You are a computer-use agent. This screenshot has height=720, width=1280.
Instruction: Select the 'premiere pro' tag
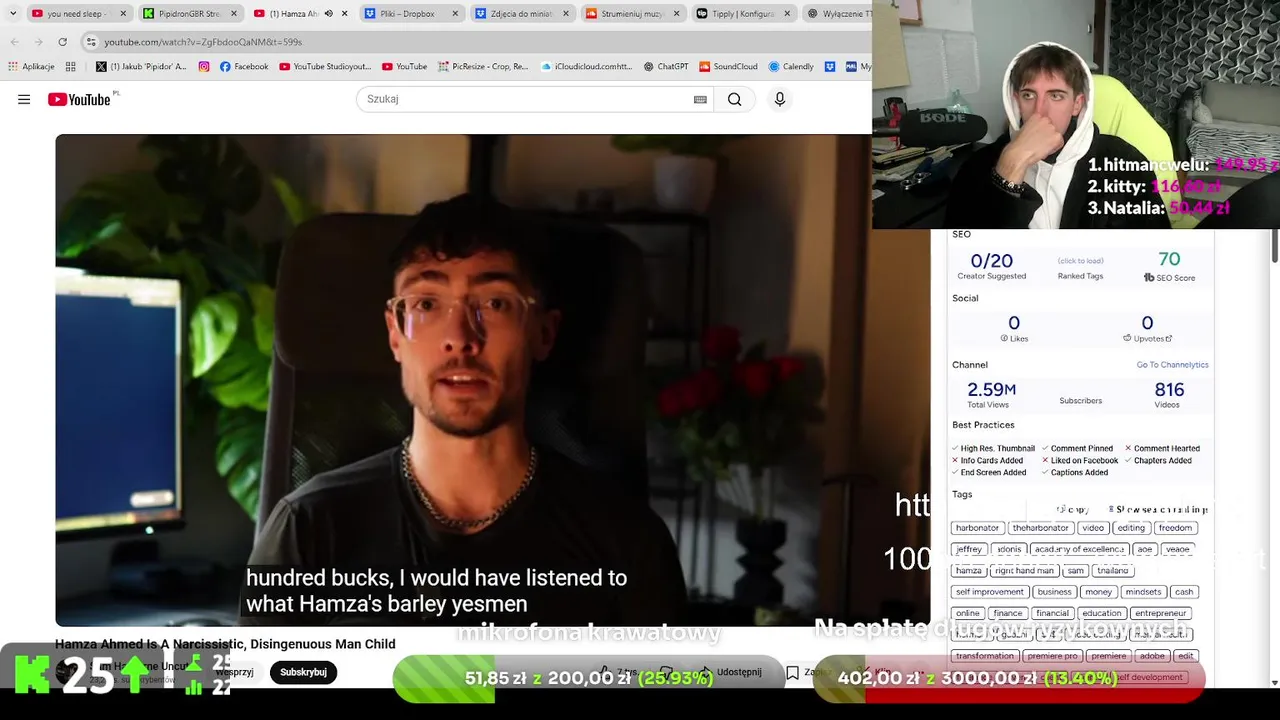1052,656
